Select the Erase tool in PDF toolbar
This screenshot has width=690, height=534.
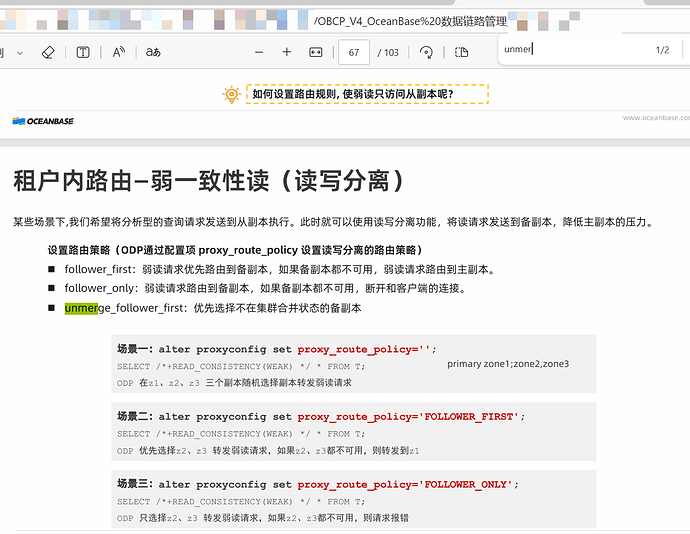[x=47, y=52]
